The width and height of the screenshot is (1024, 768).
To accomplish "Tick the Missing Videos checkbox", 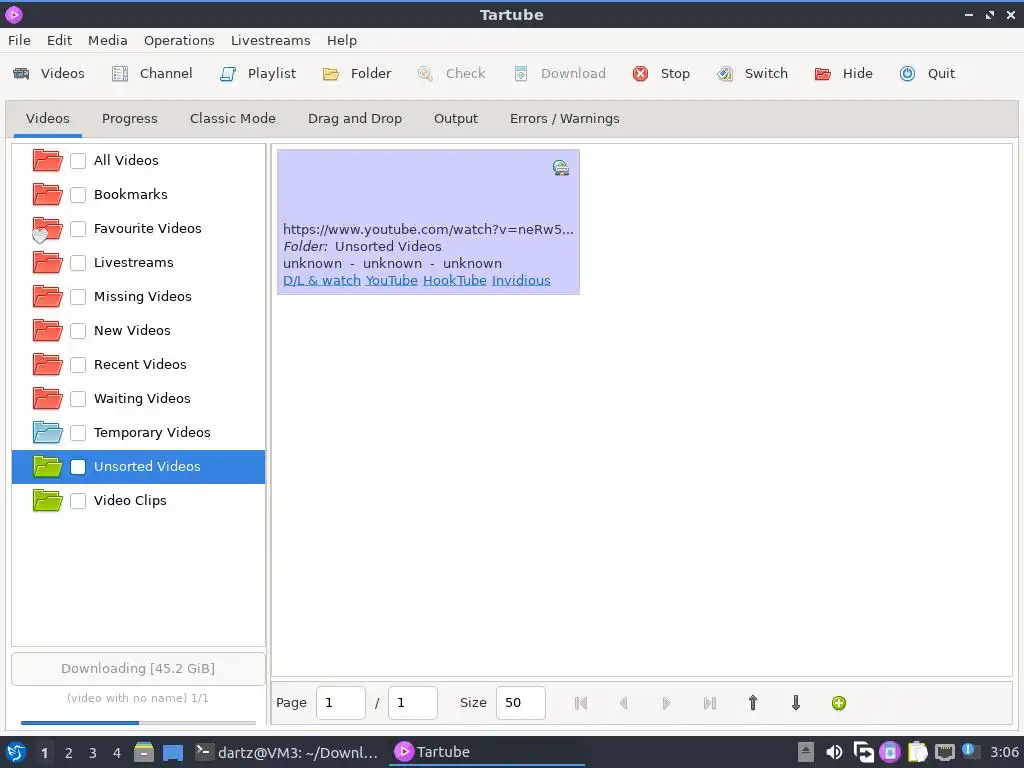I will [x=78, y=296].
